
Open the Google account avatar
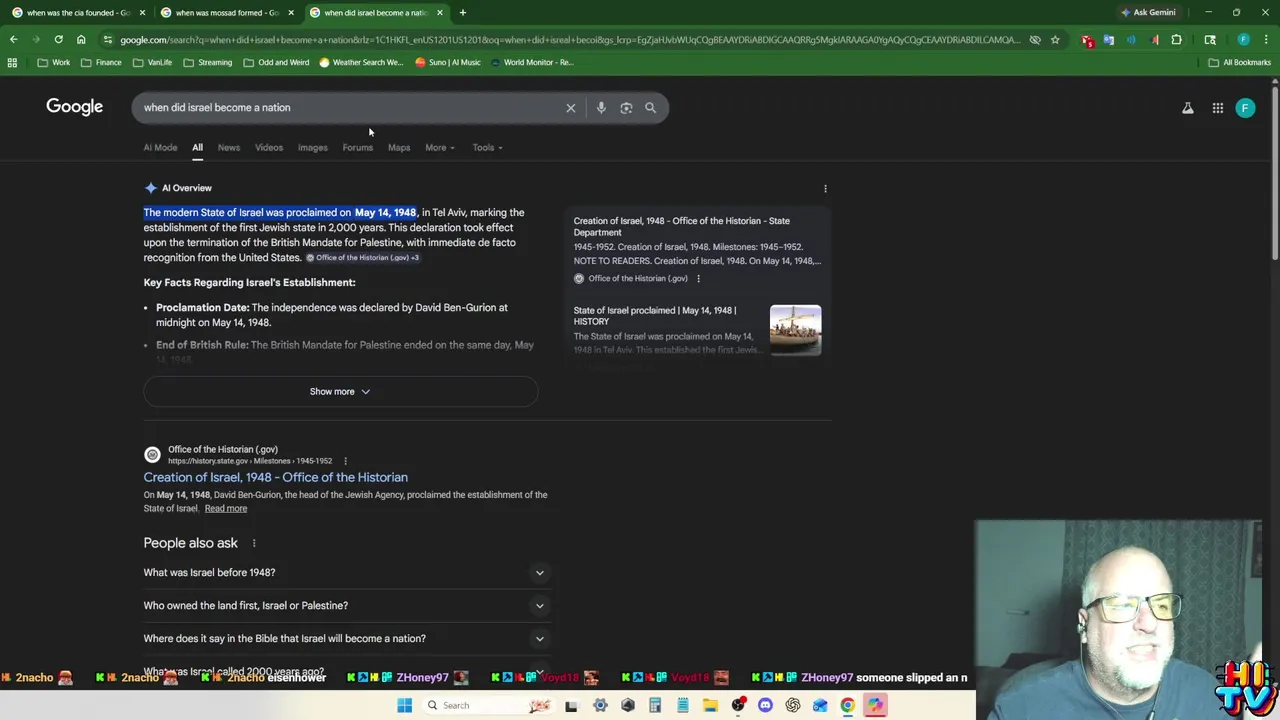(x=1245, y=108)
